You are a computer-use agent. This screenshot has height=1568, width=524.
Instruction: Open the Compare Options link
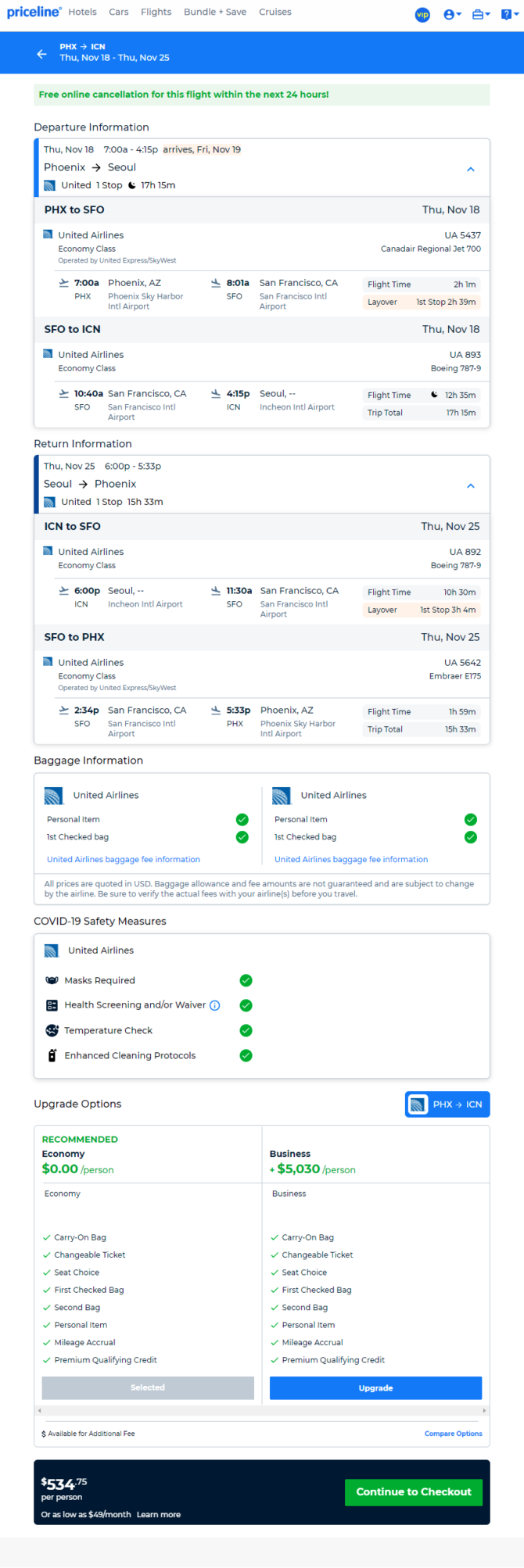tap(454, 1434)
